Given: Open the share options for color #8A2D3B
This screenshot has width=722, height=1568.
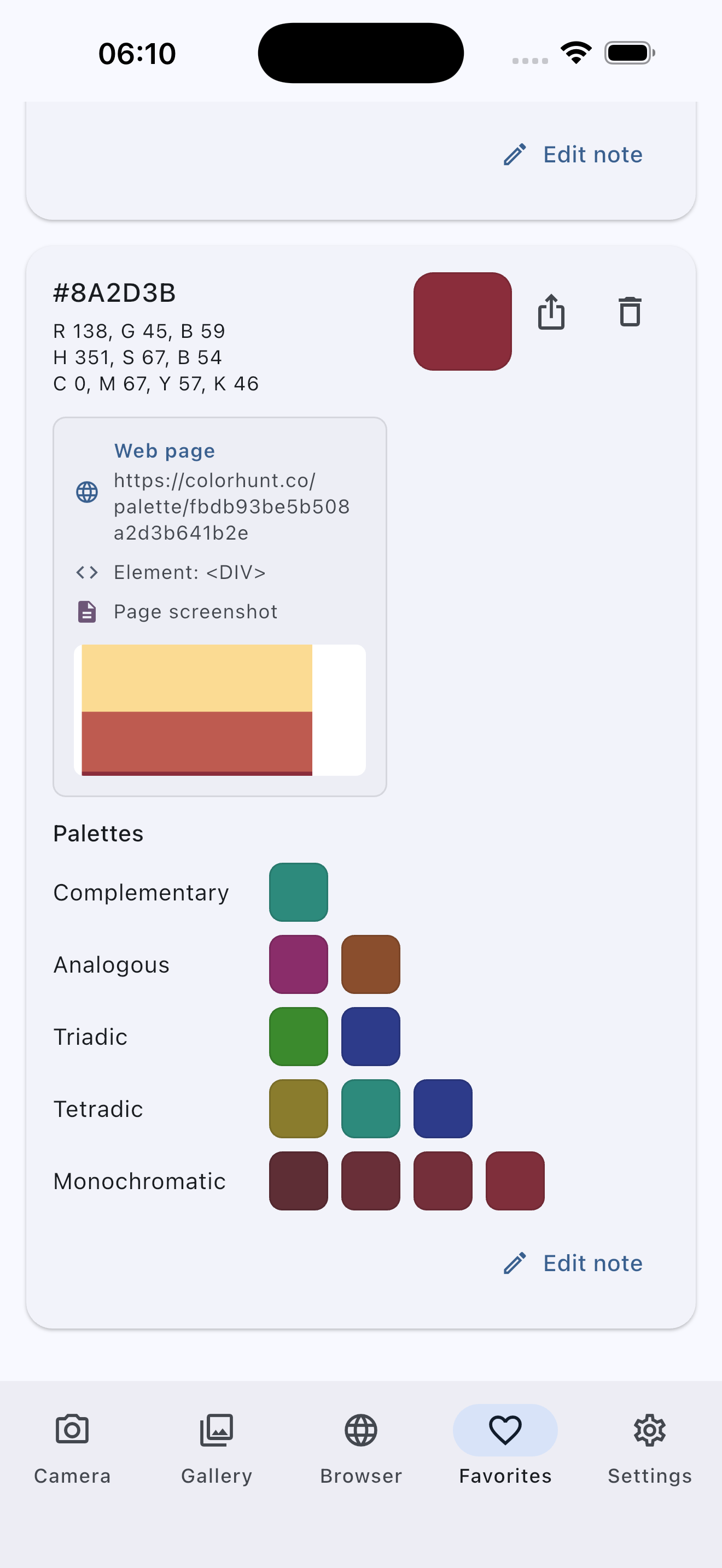Looking at the screenshot, I should [x=551, y=312].
